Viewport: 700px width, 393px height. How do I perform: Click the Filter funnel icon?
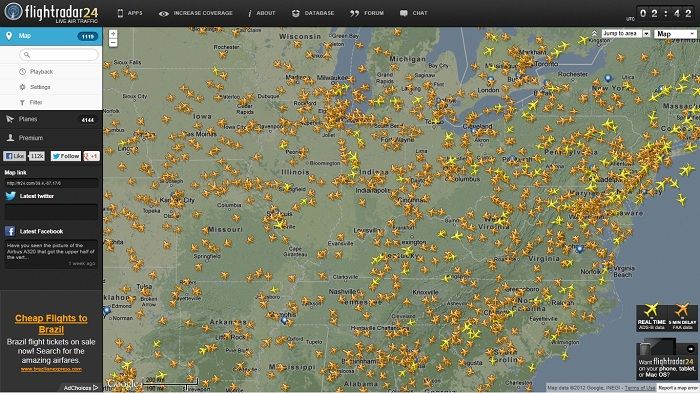click(22, 103)
